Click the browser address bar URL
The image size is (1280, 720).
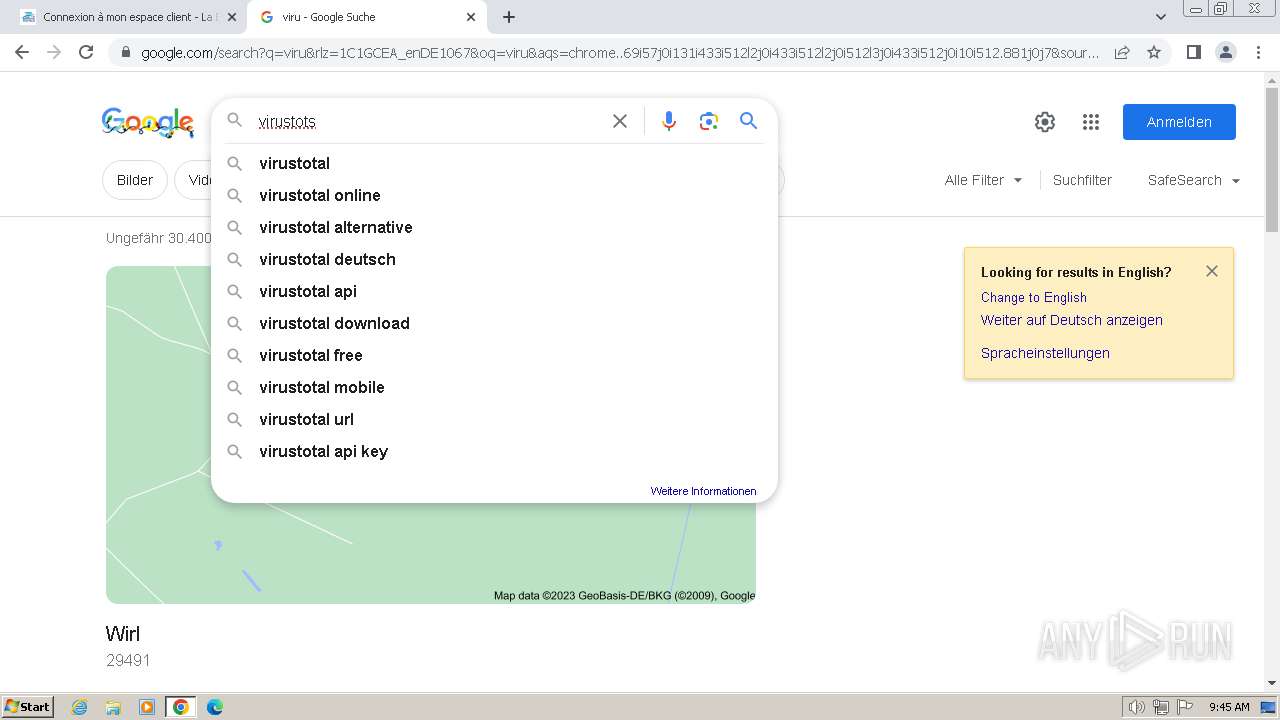[620, 52]
